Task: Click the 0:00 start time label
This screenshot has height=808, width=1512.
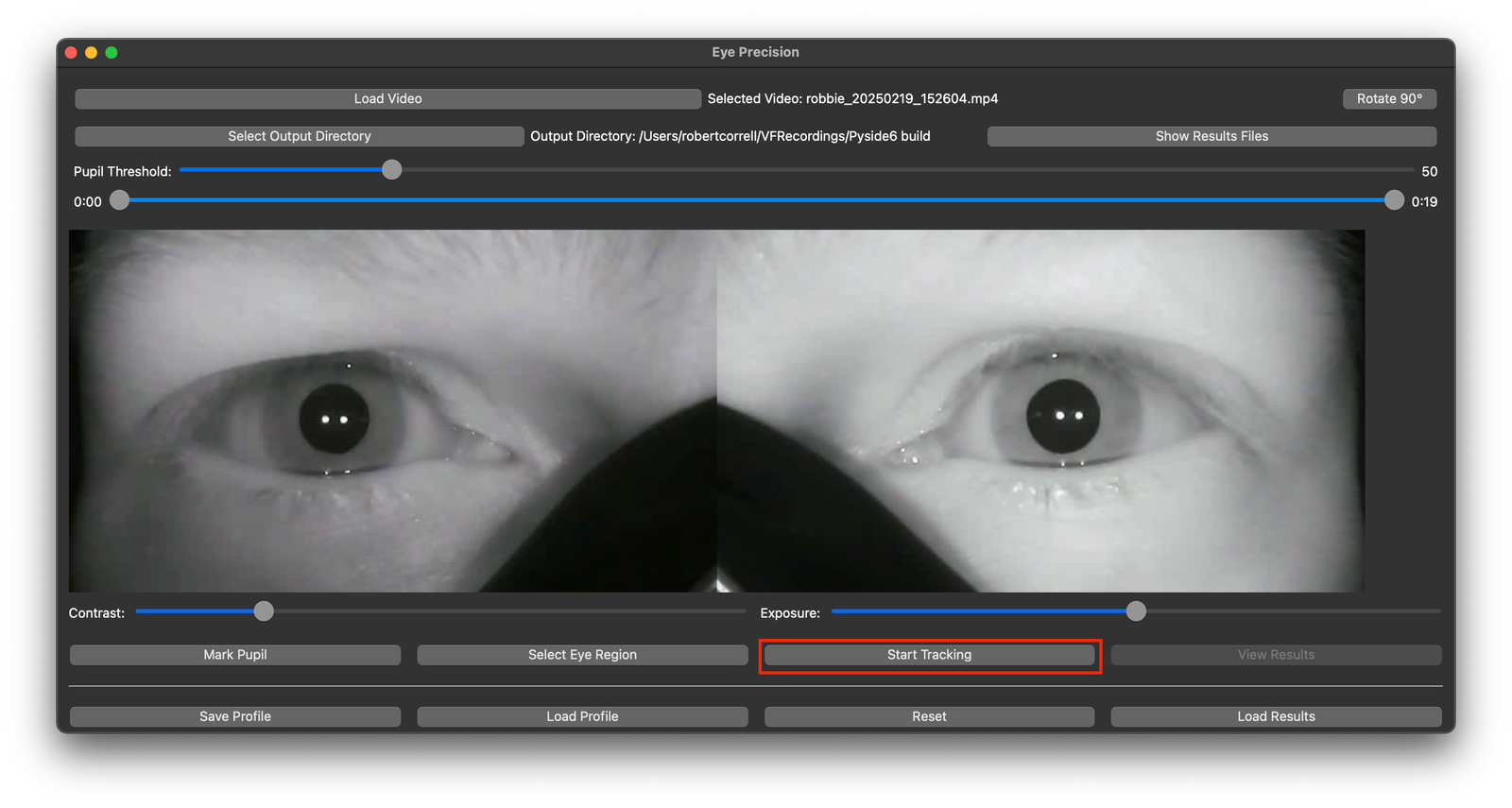Action: [88, 201]
